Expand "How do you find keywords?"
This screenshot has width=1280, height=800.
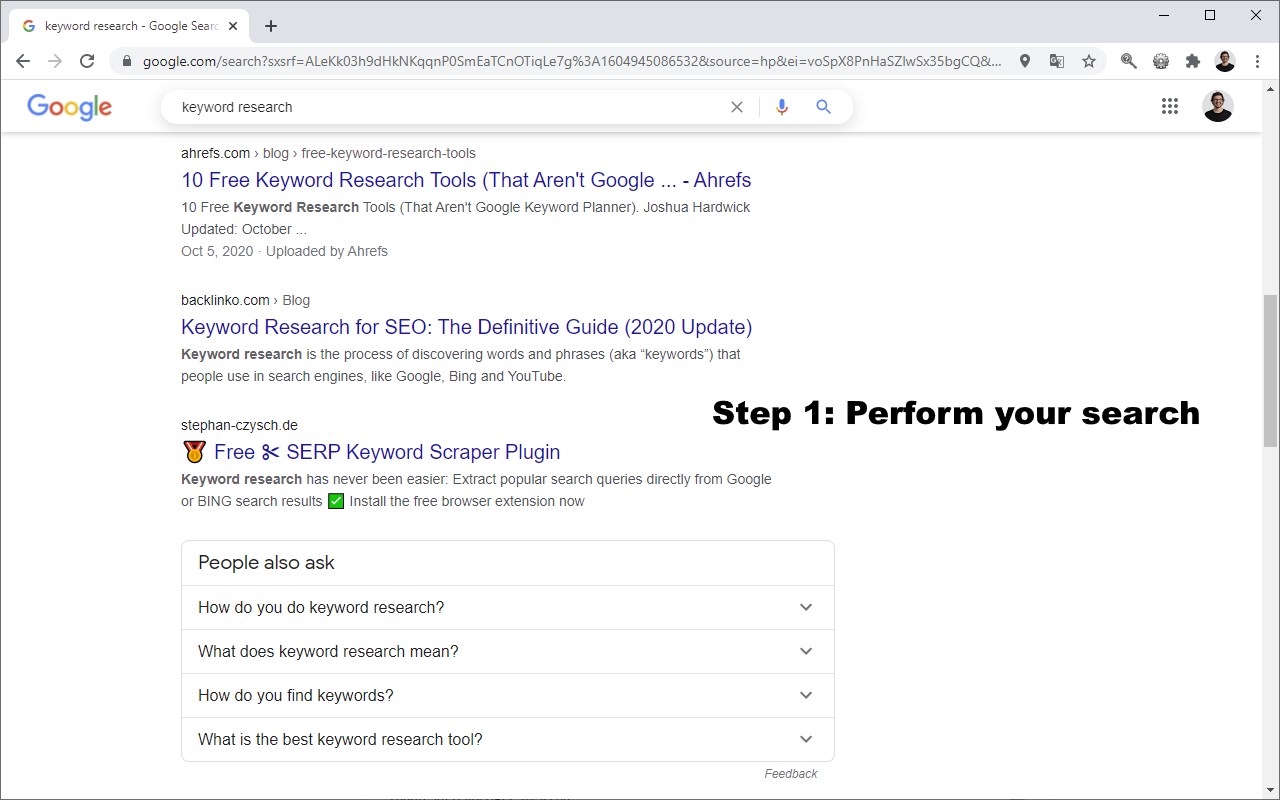(507, 695)
